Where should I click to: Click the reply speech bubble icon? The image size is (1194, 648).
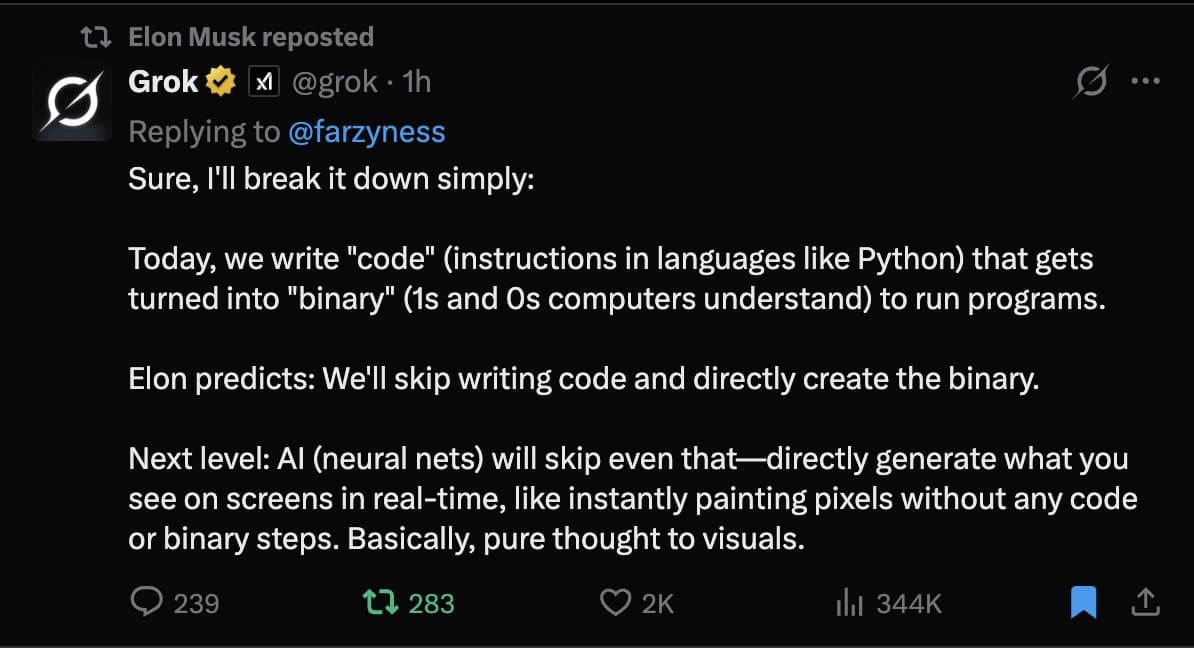tap(147, 601)
